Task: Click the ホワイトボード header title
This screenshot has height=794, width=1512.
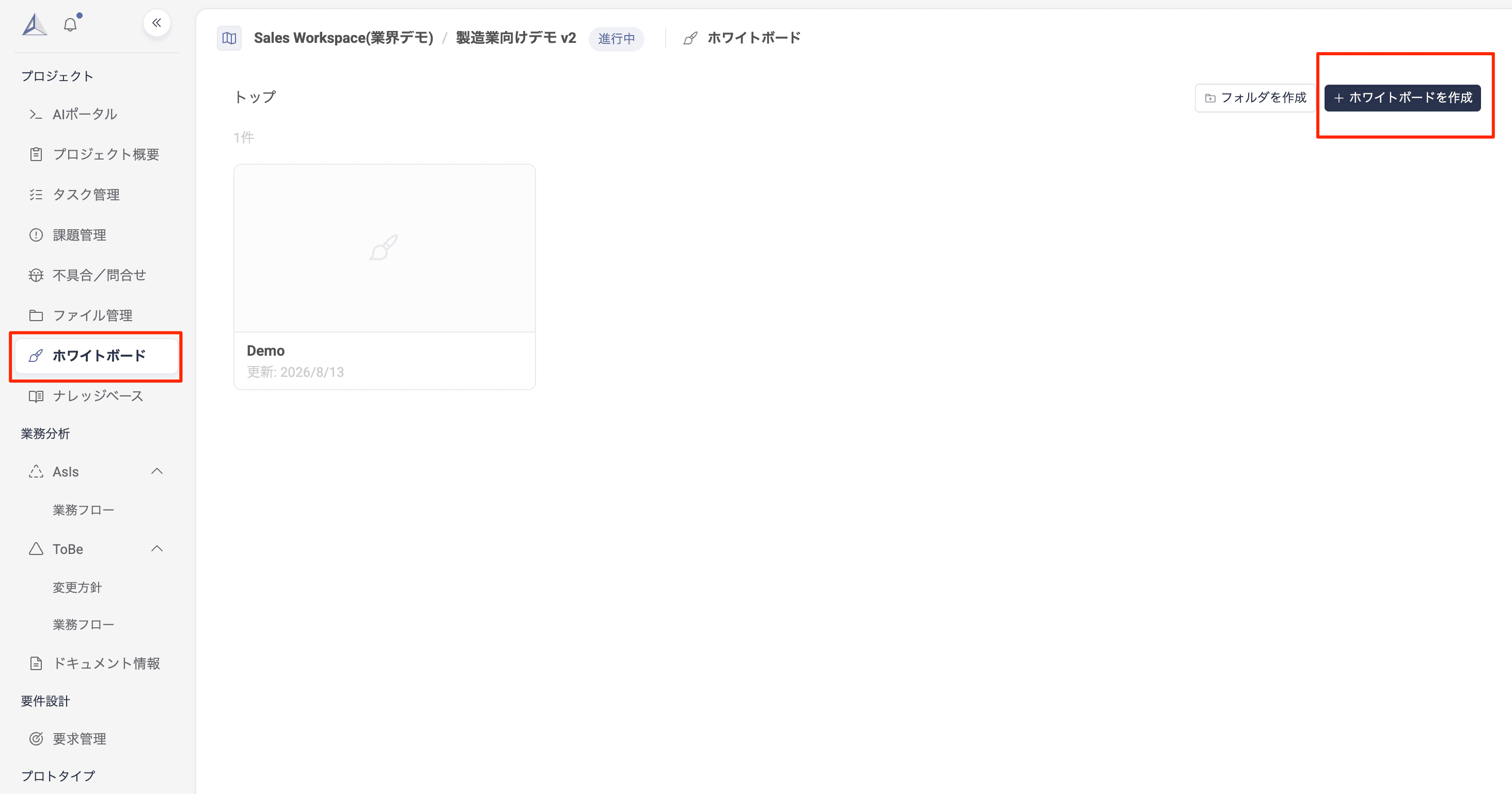Action: [x=753, y=38]
